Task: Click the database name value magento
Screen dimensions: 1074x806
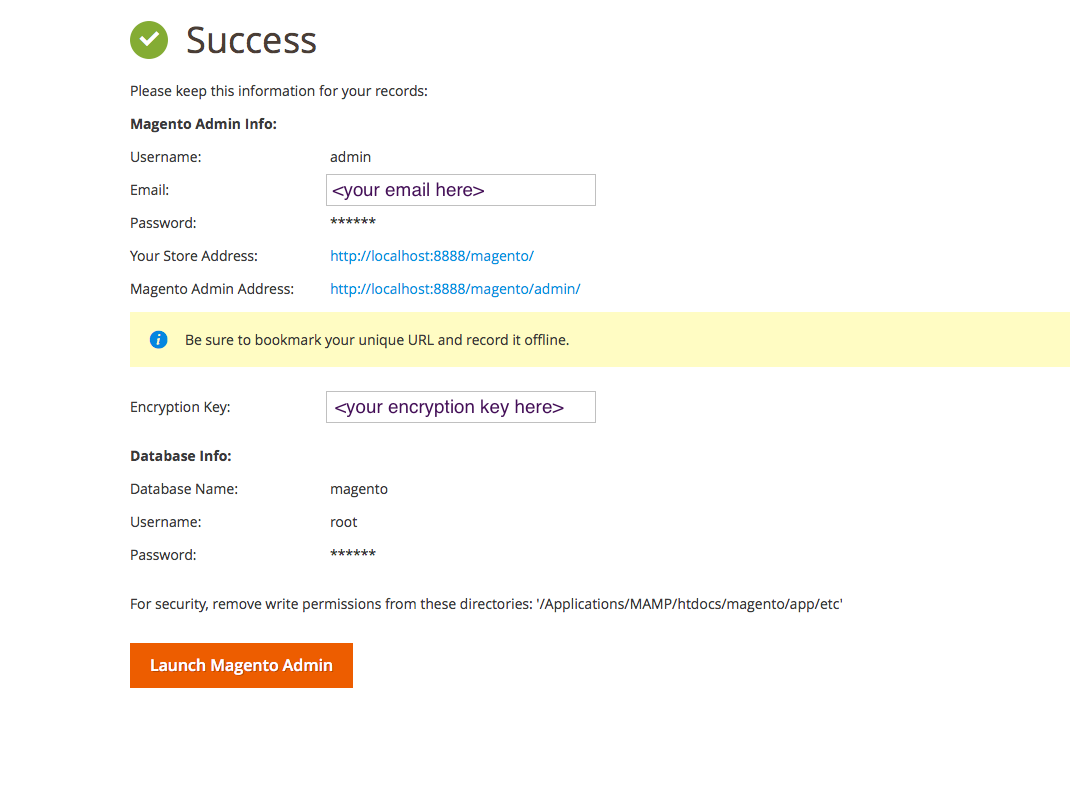Action: [359, 489]
